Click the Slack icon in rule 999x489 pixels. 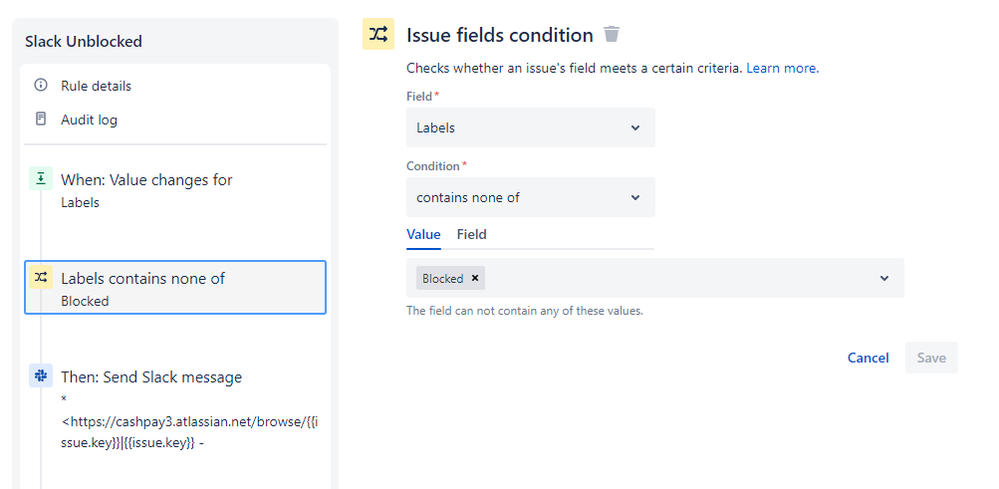[41, 376]
